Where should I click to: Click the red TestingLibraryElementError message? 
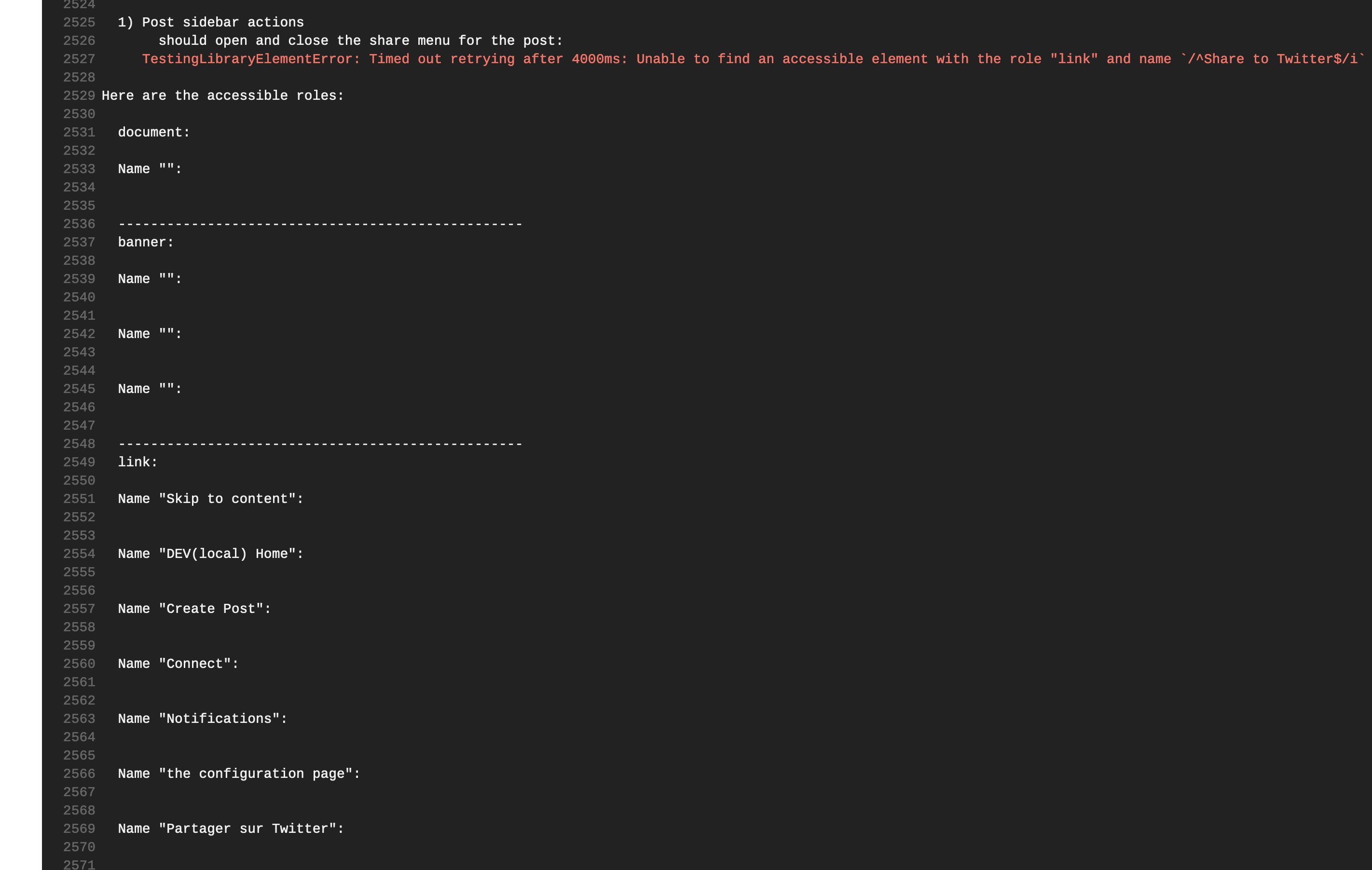pyautogui.click(x=752, y=59)
